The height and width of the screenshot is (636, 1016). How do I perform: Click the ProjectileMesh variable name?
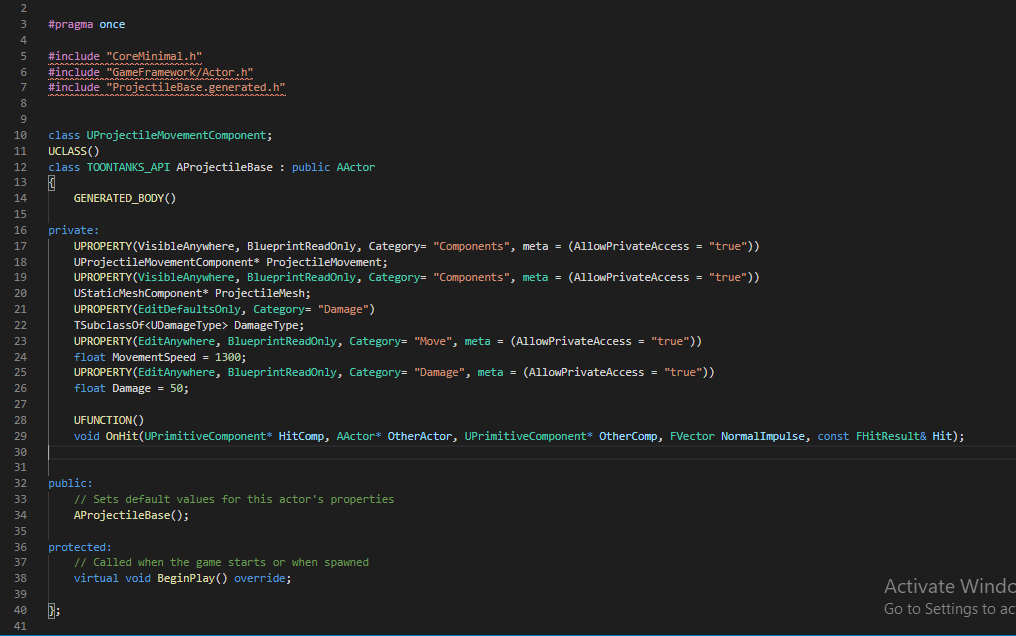pos(262,293)
